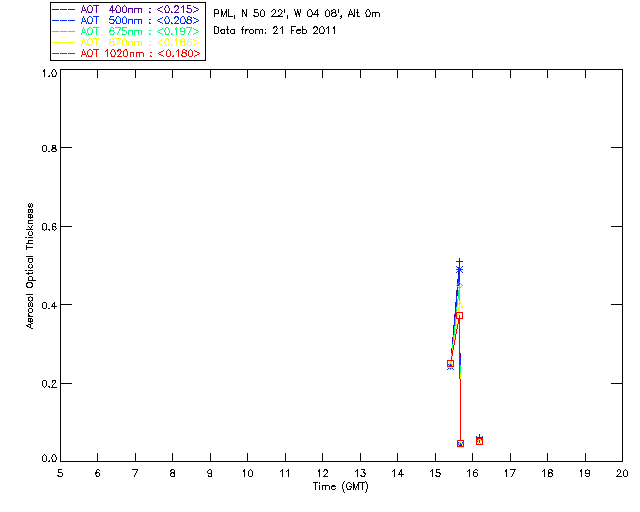
Task: Click the x-axis tick label 10
Action: [x=247, y=474]
